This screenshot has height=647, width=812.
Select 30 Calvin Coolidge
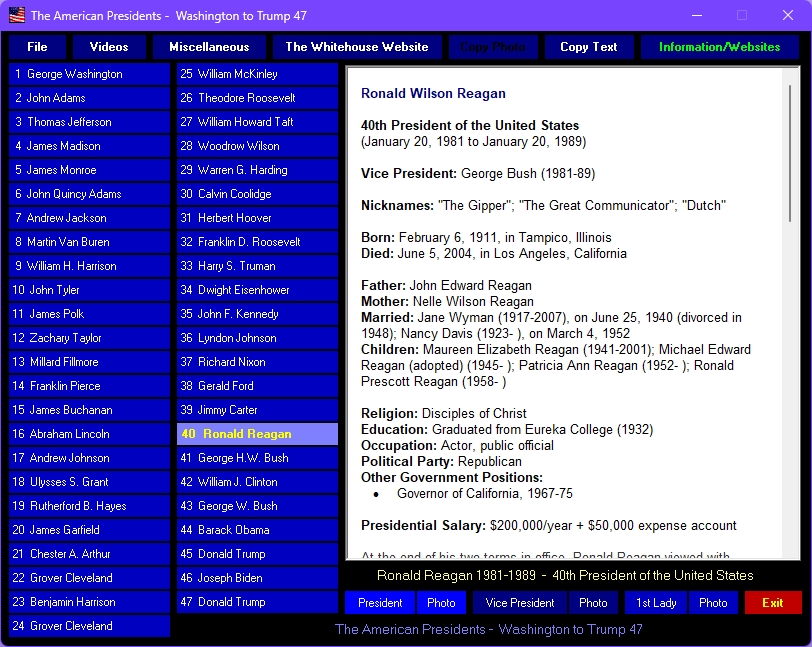pos(257,194)
